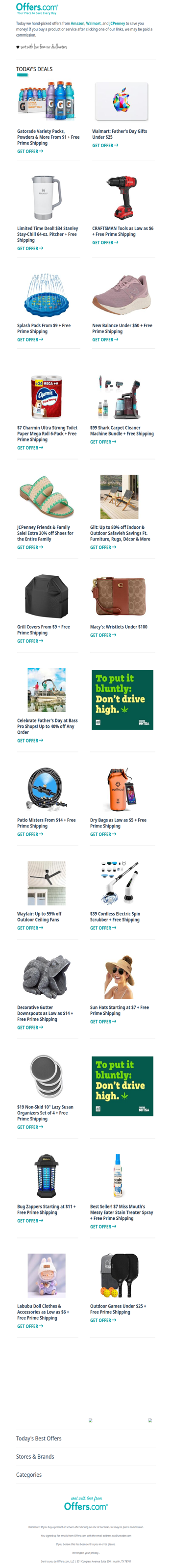The height and width of the screenshot is (1568, 196).
Task: Open the Apple gift card image
Action: pos(122,102)
